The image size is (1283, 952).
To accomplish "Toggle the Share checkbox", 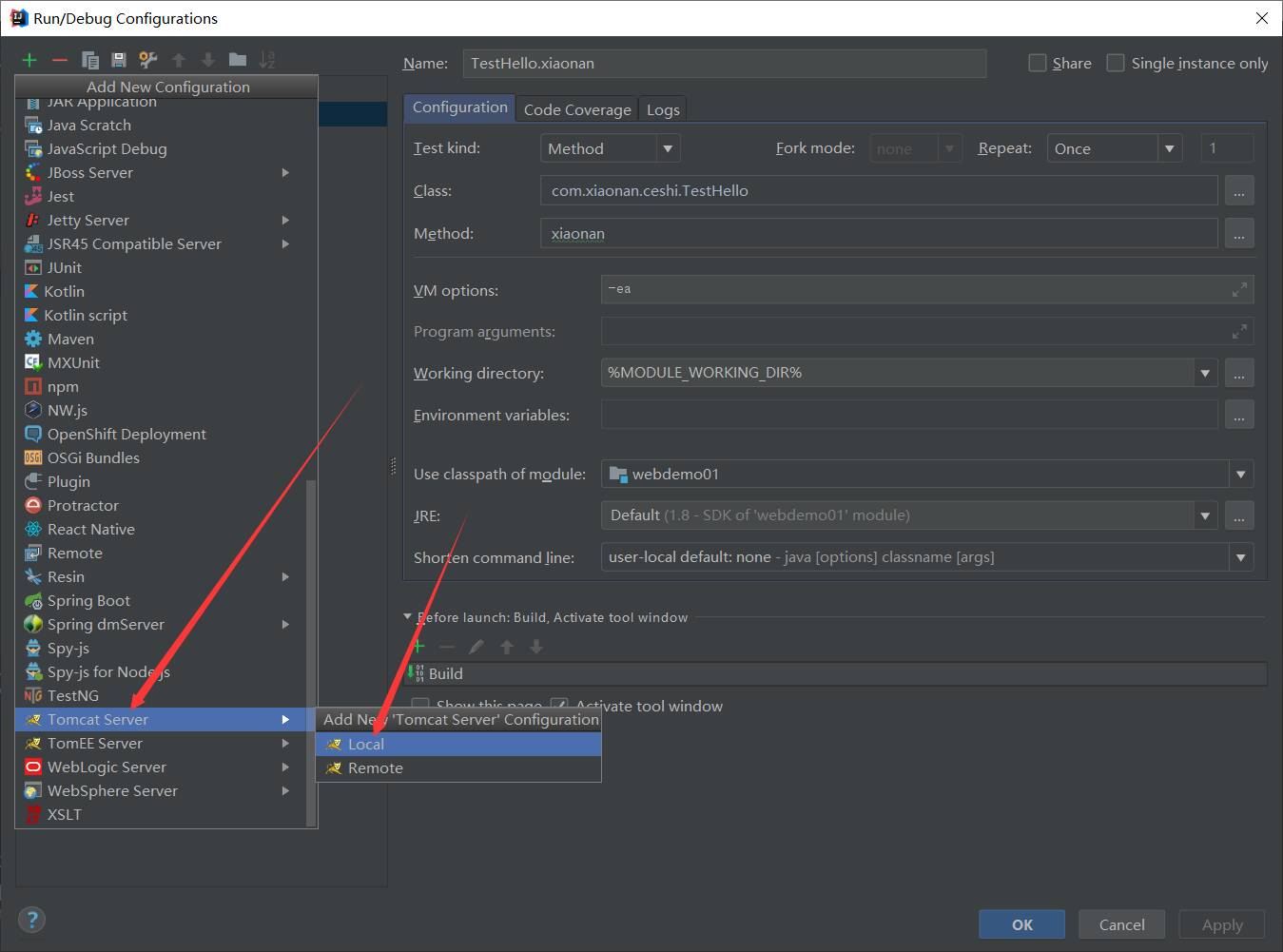I will pos(1038,63).
